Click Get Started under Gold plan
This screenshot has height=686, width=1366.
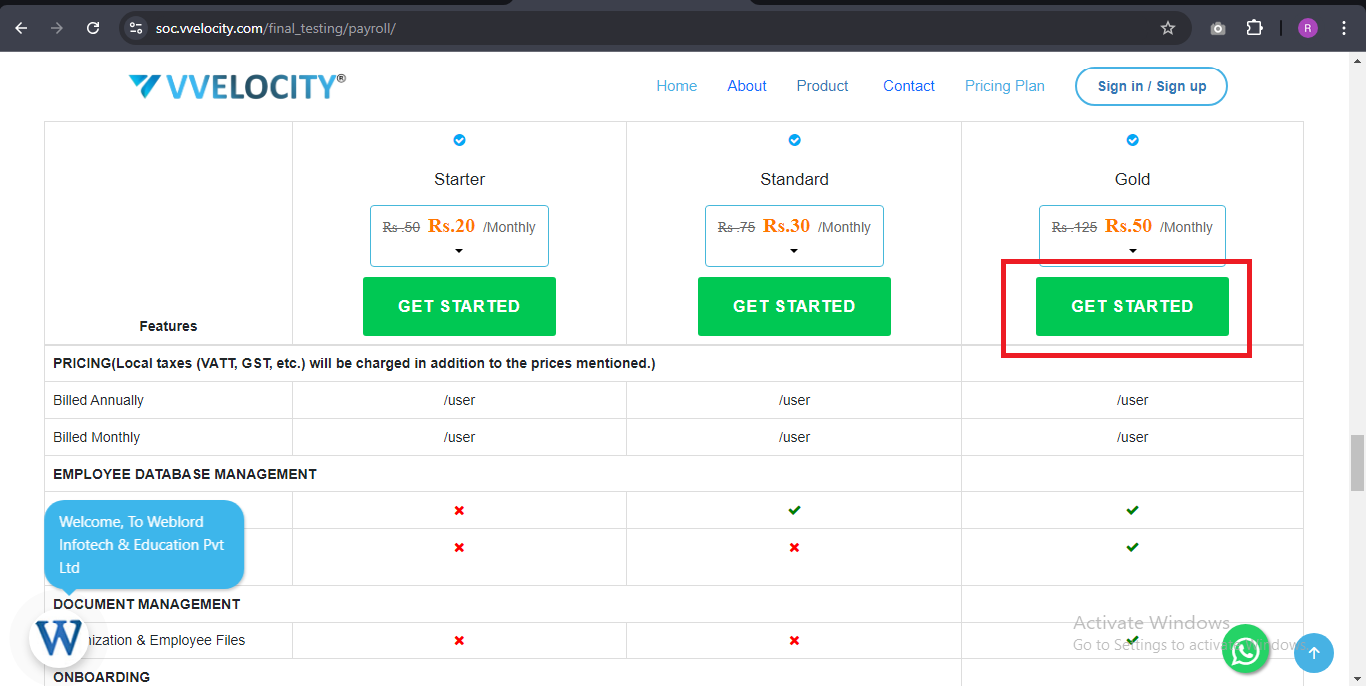point(1132,306)
